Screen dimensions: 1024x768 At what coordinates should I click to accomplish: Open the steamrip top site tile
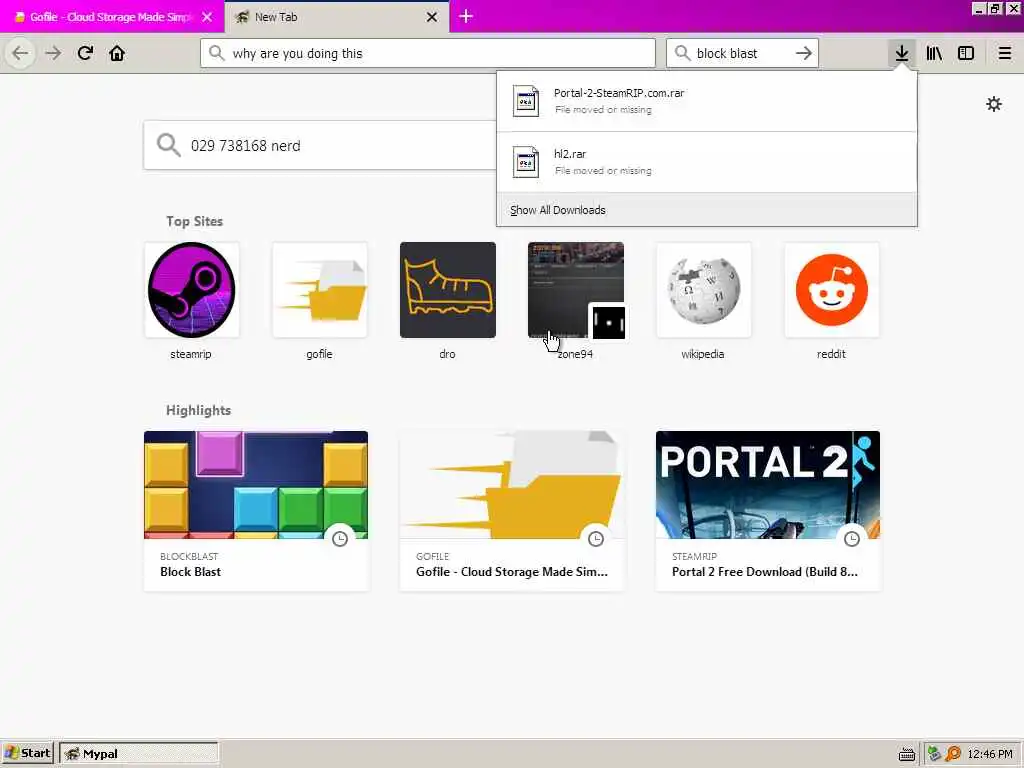tap(191, 290)
